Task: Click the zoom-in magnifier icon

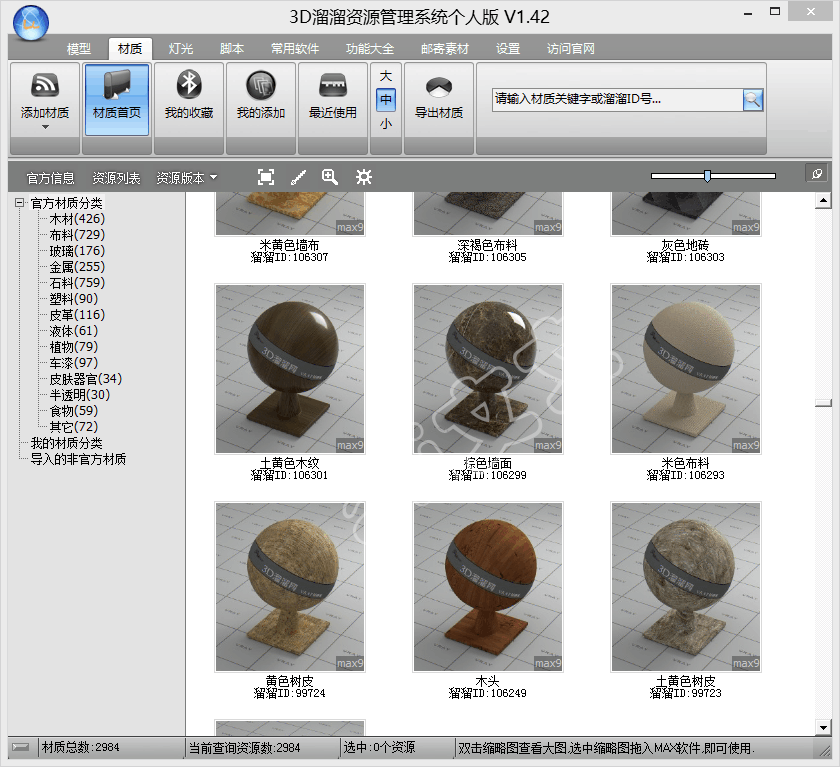Action: (x=330, y=177)
